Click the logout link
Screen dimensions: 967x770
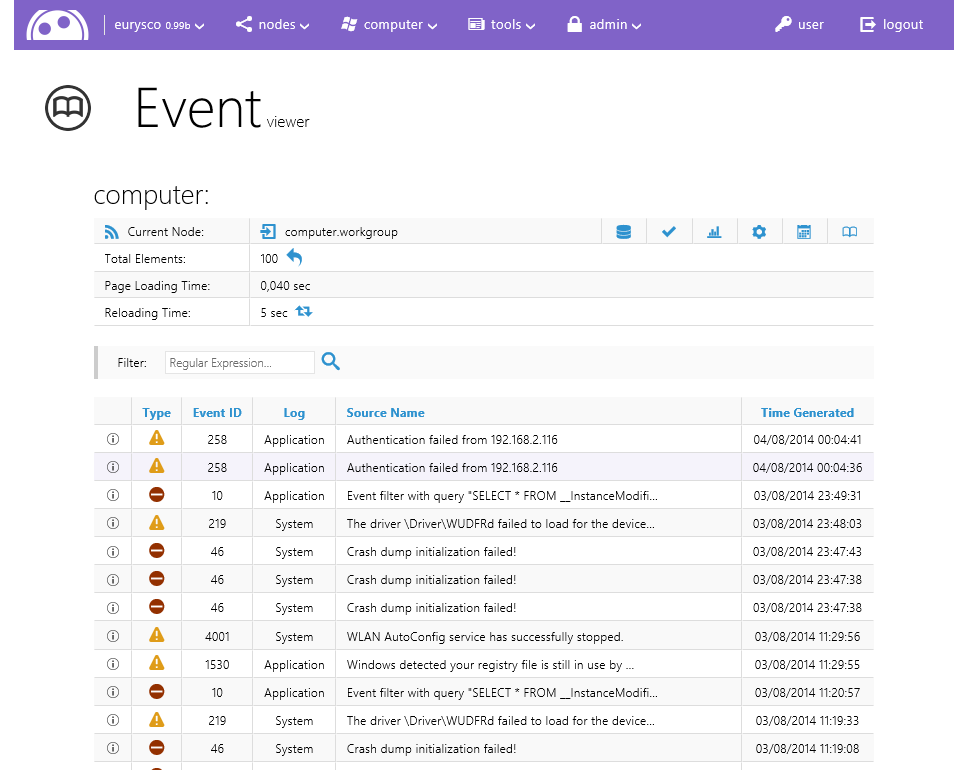tap(892, 25)
